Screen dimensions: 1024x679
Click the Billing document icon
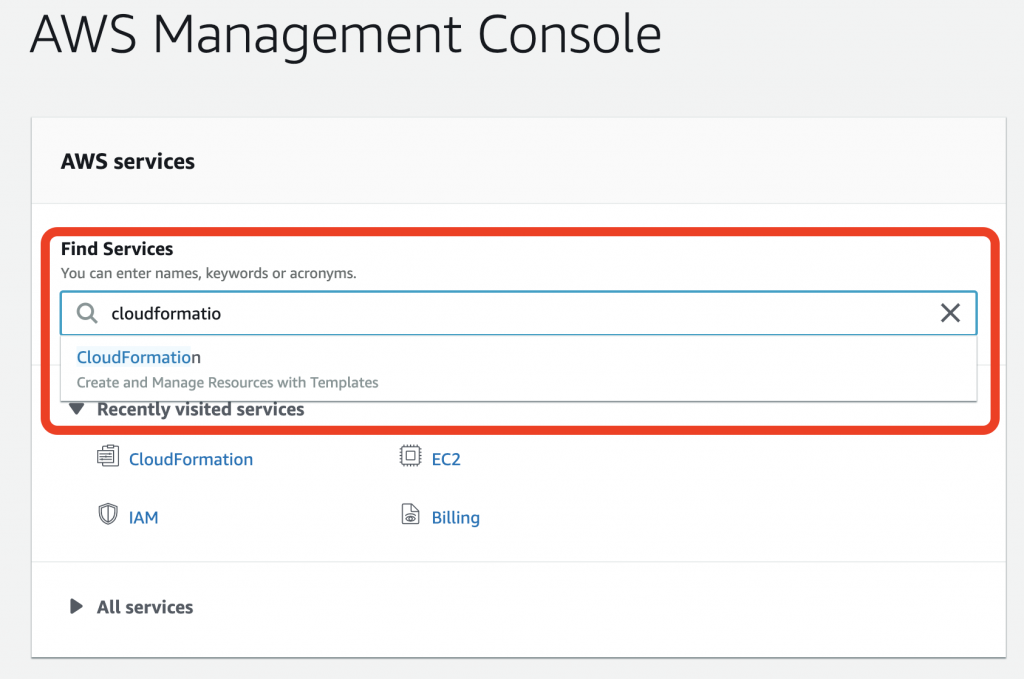click(410, 516)
